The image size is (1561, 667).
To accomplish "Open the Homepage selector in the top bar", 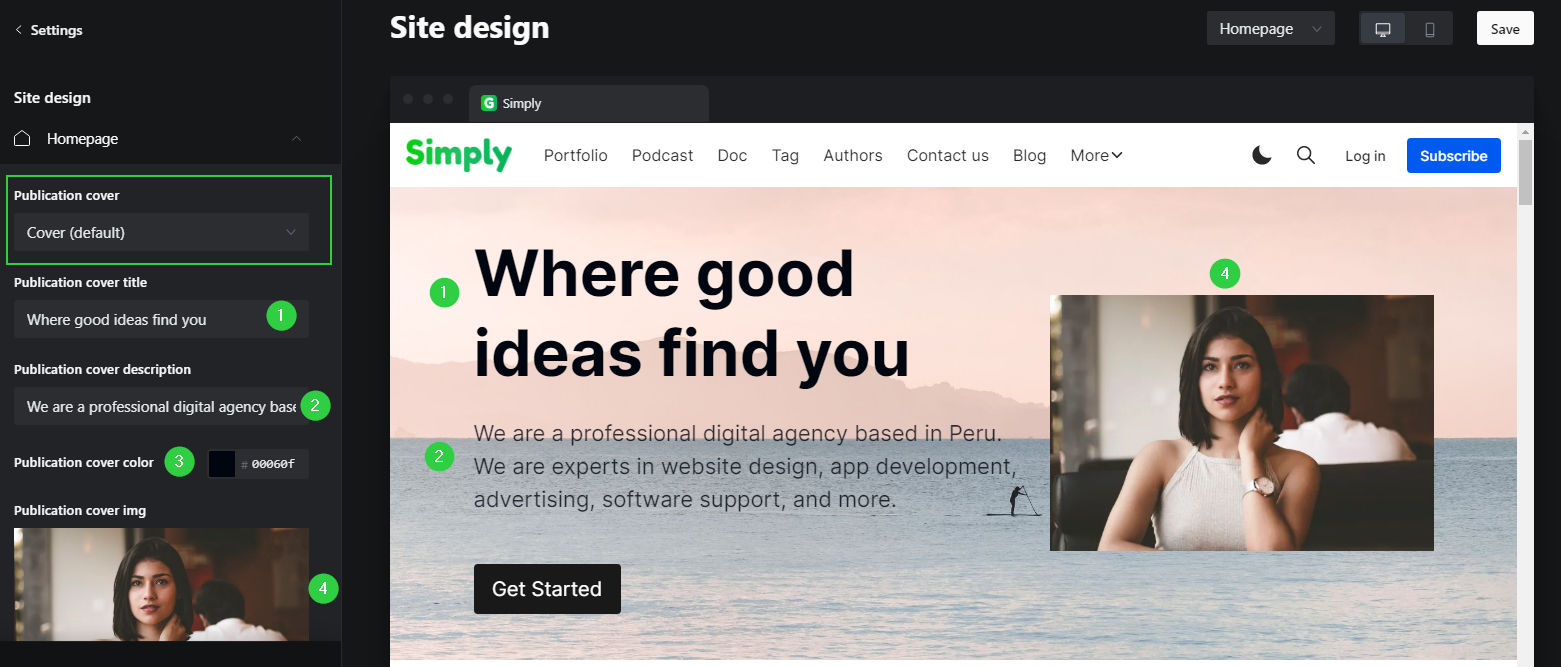I will 1271,29.
